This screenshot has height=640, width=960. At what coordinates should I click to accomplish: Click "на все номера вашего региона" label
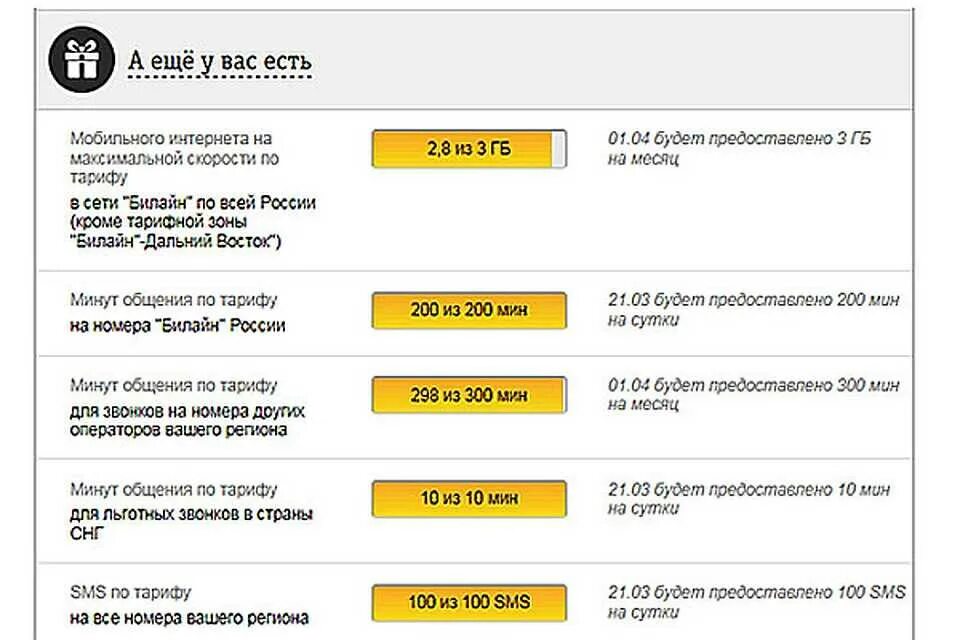[189, 617]
